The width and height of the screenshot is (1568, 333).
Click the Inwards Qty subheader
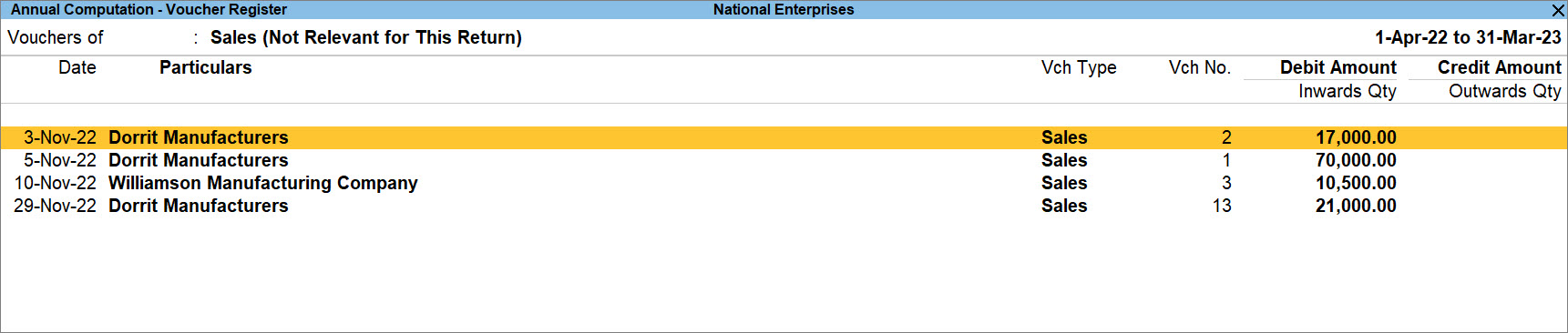(1347, 91)
